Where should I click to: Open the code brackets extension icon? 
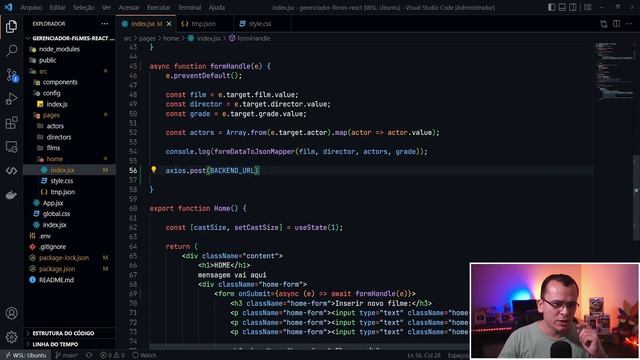(11, 171)
